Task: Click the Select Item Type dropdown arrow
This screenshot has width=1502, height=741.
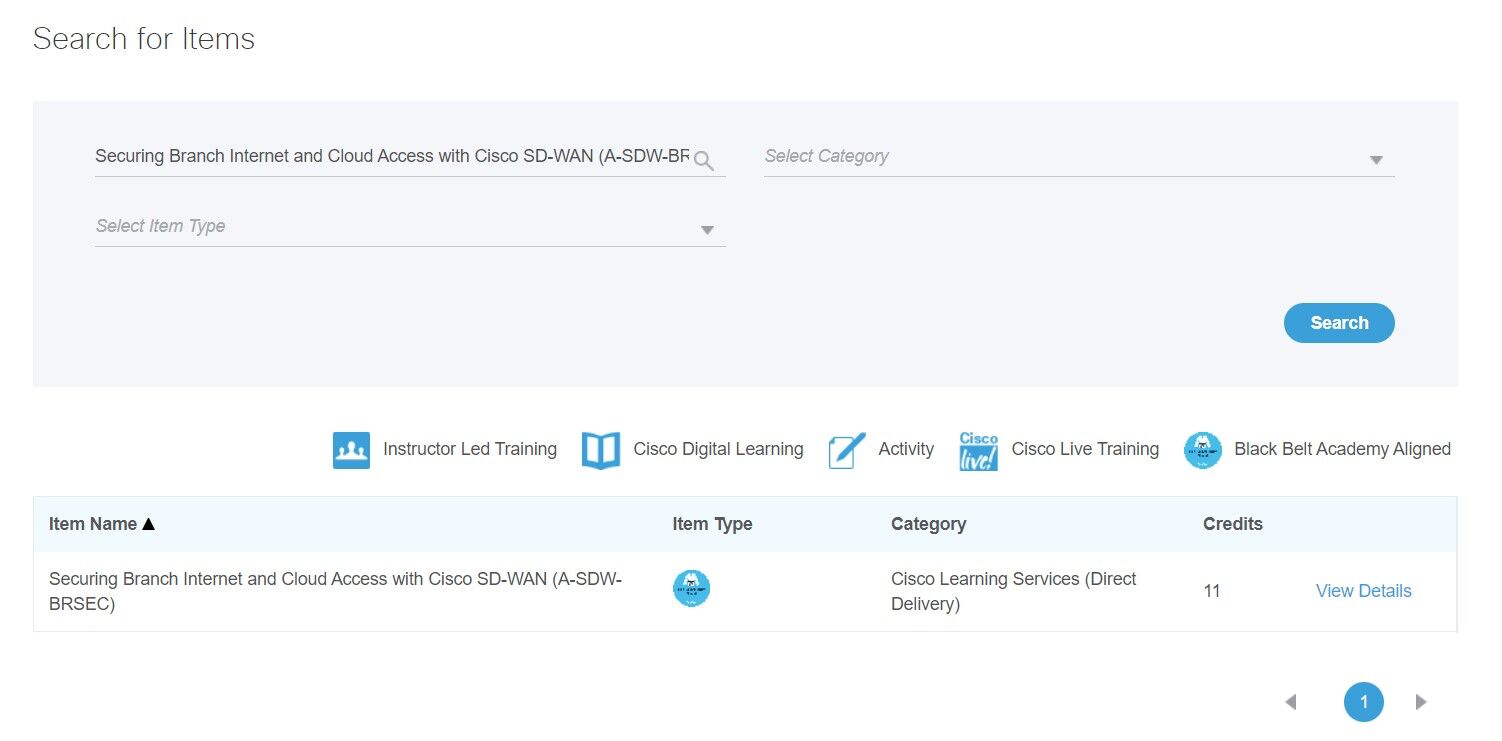Action: point(707,230)
